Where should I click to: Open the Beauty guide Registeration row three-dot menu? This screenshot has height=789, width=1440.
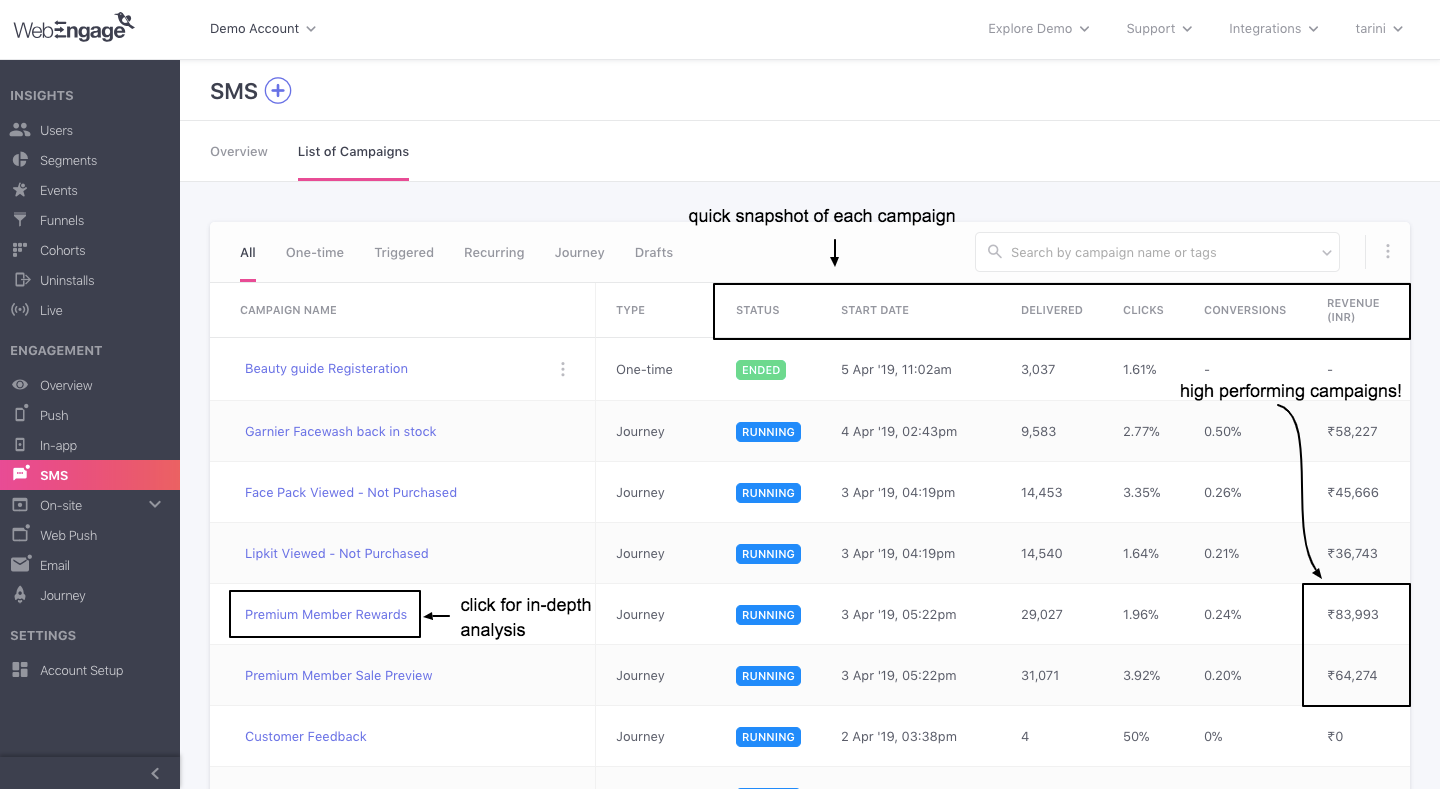coord(563,369)
